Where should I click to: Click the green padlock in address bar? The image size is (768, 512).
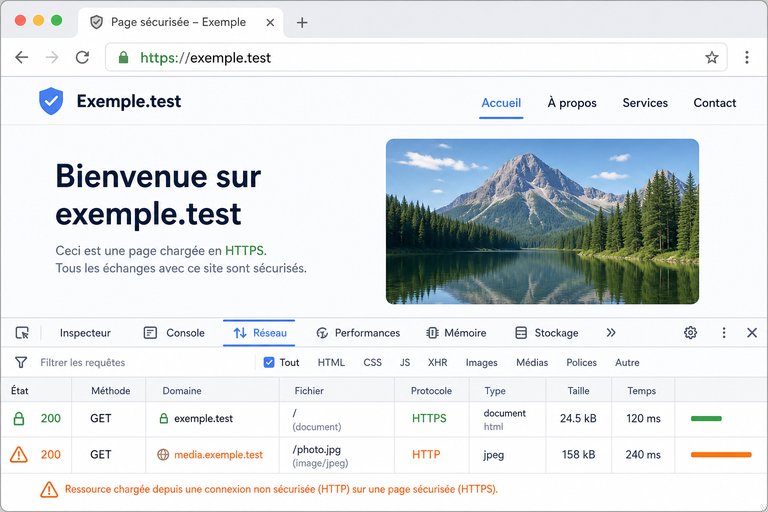tap(123, 58)
